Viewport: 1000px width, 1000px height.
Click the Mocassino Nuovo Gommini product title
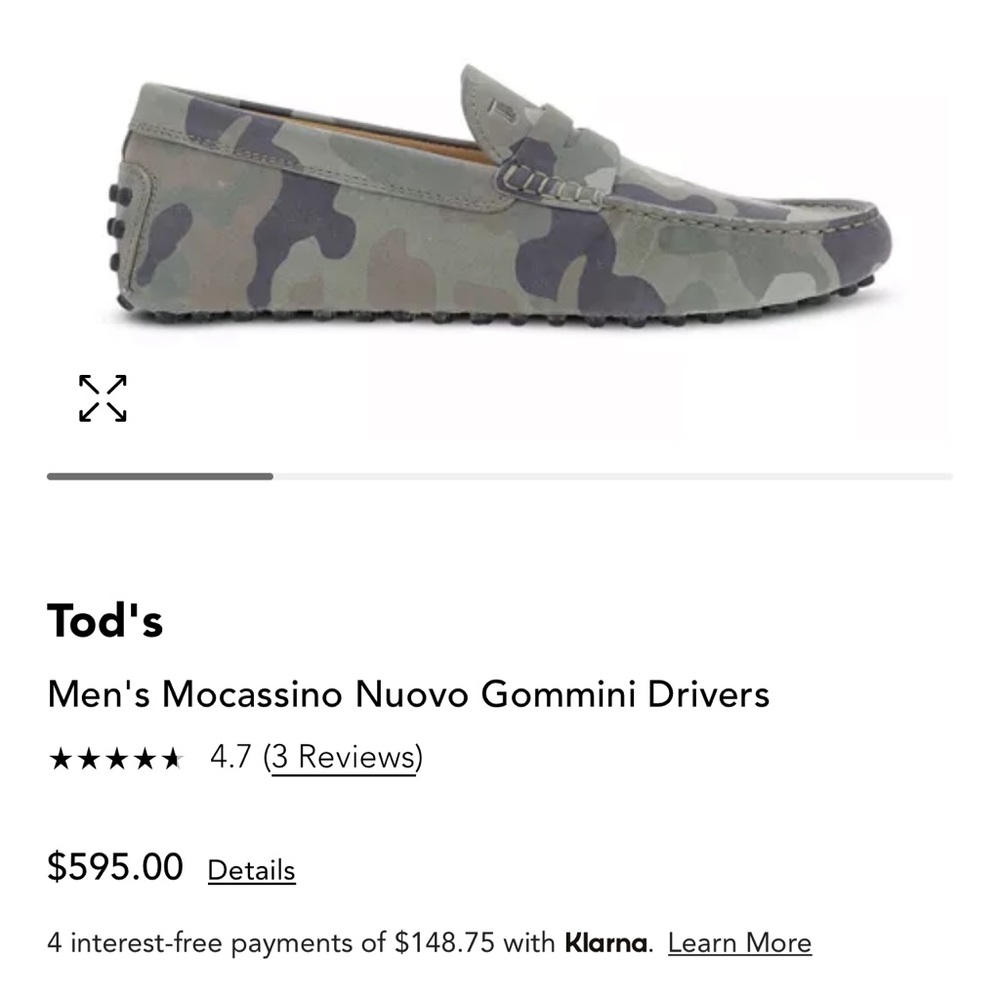(x=410, y=694)
